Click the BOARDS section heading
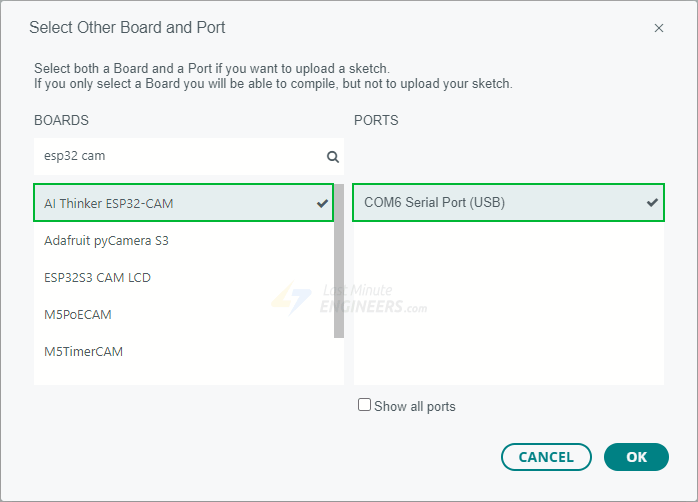The width and height of the screenshot is (698, 502). [61, 120]
